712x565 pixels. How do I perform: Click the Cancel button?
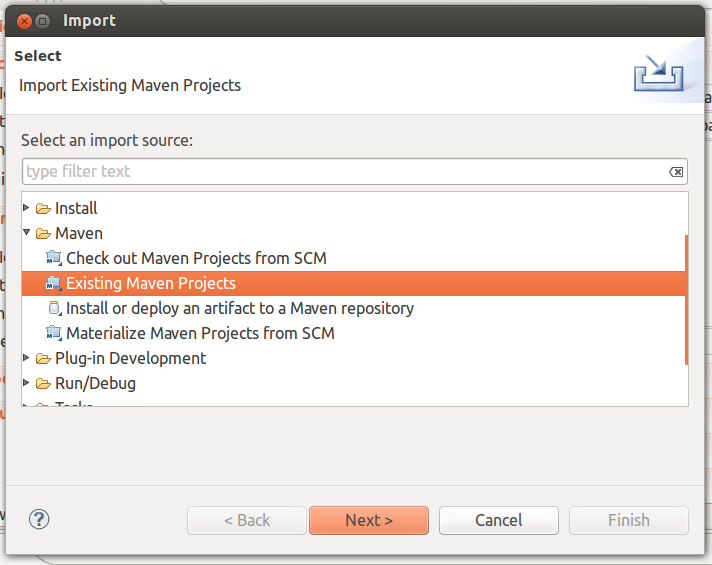pyautogui.click(x=499, y=520)
